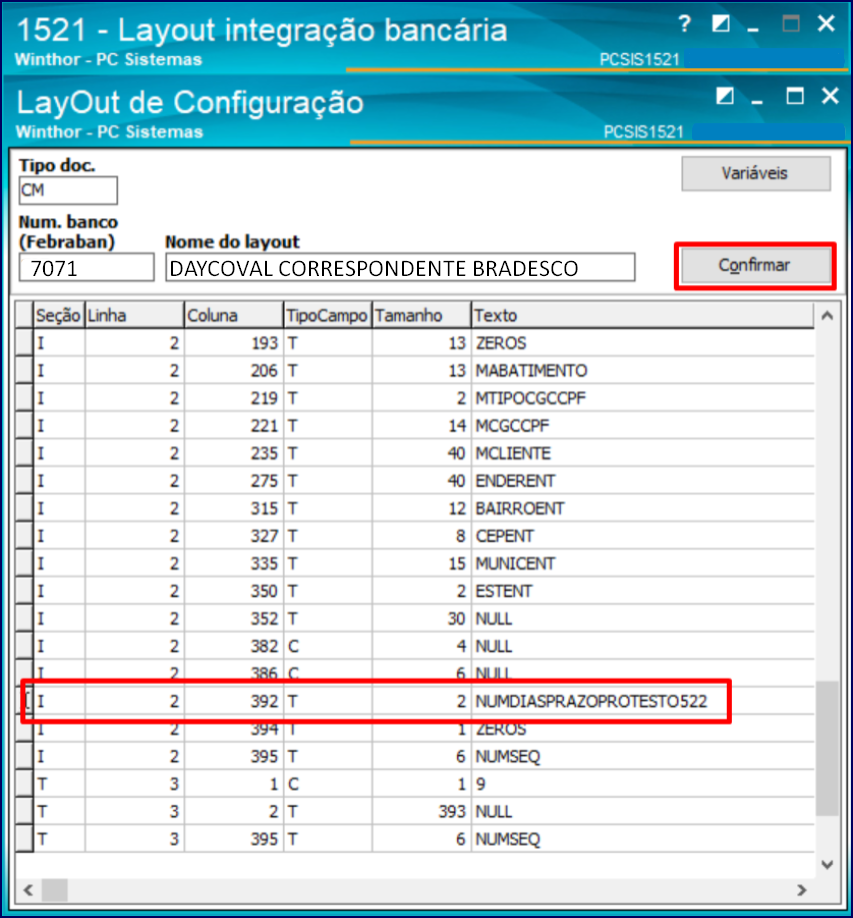
Task: Click the Confirmar button
Action: point(756,265)
